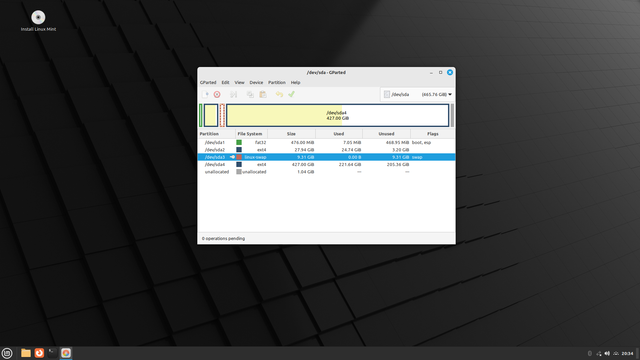Click the Size column header
Screen dimensions: 640x360
pos(291,134)
